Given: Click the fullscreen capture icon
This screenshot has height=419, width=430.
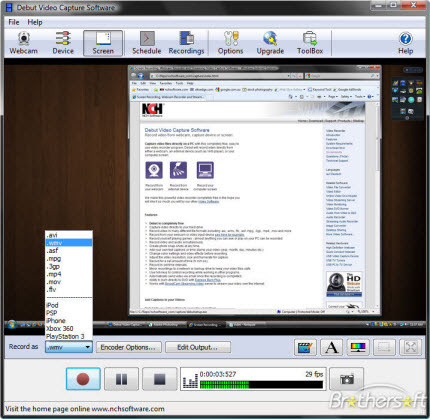Looking at the screenshot, I should [x=411, y=347].
